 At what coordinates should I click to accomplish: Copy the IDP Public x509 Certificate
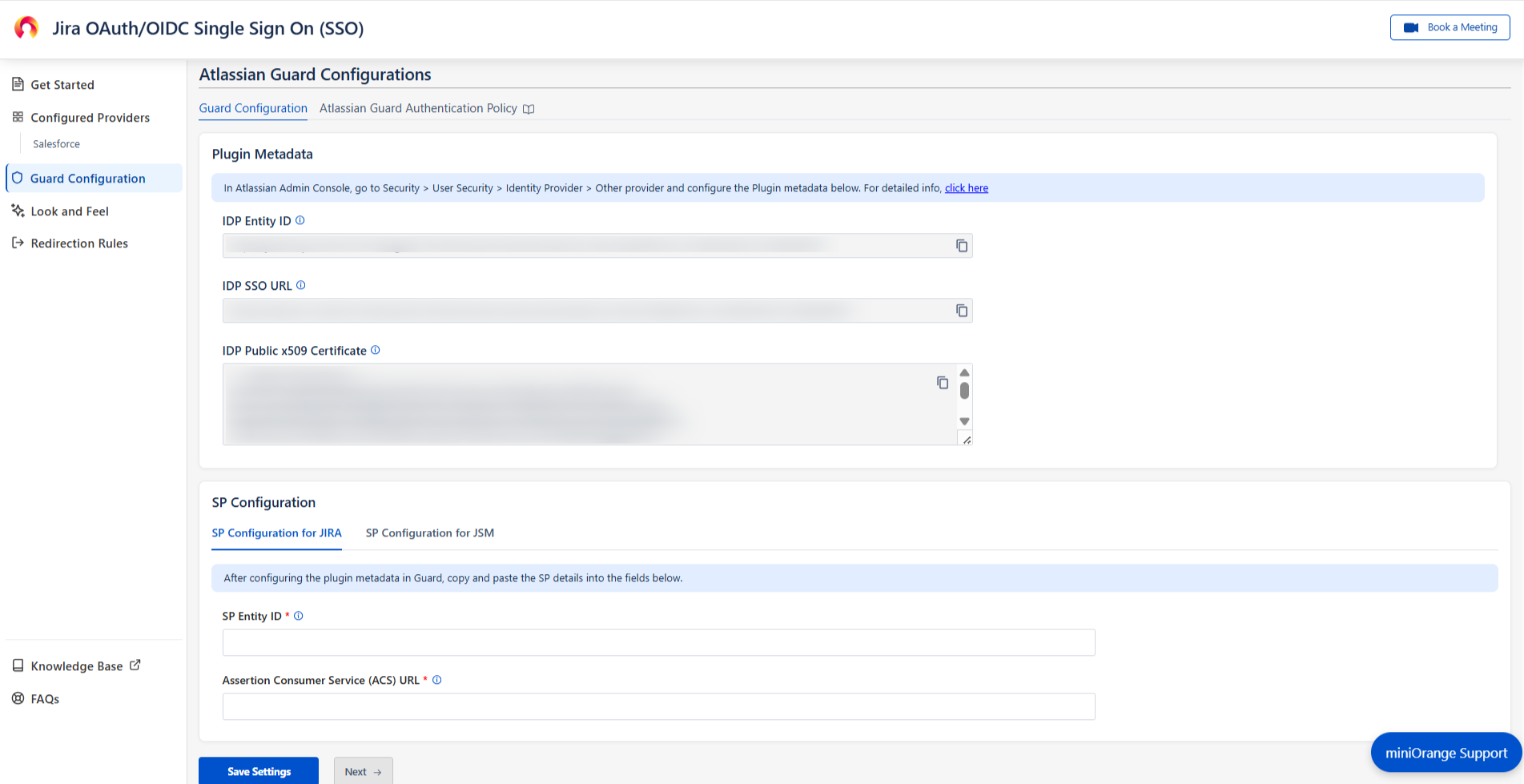tap(943, 383)
